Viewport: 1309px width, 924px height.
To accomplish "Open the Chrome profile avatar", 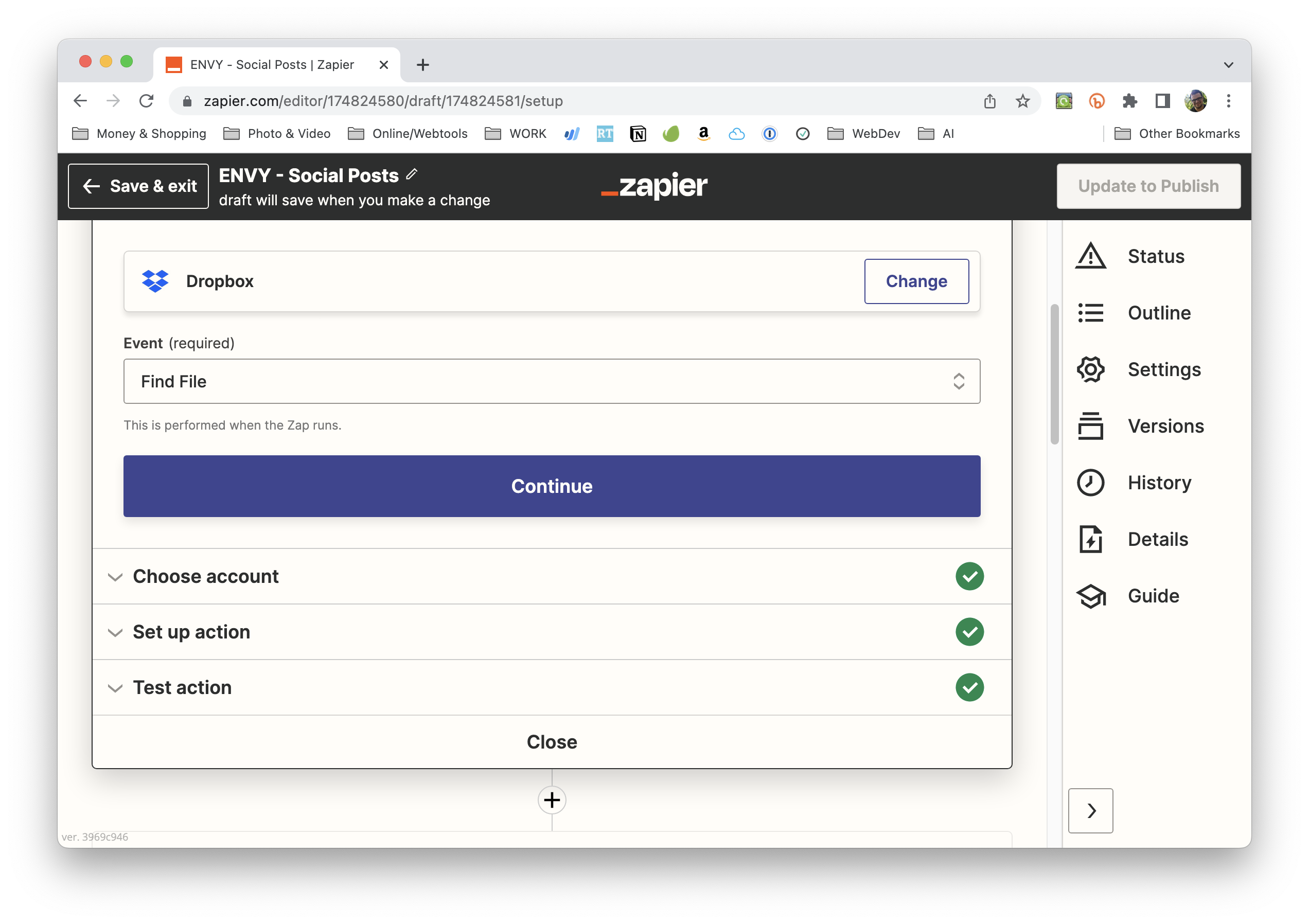I will [1196, 101].
